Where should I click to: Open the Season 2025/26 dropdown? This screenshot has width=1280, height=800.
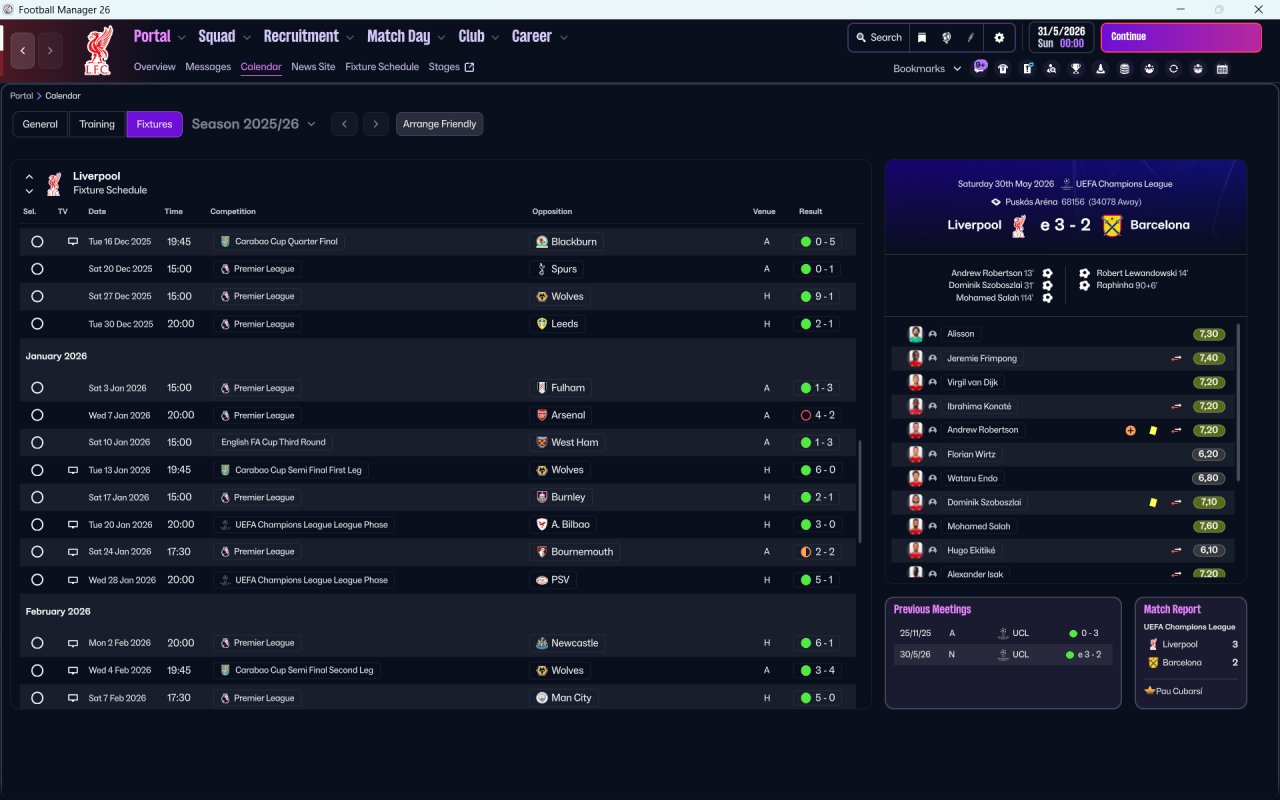coord(254,124)
